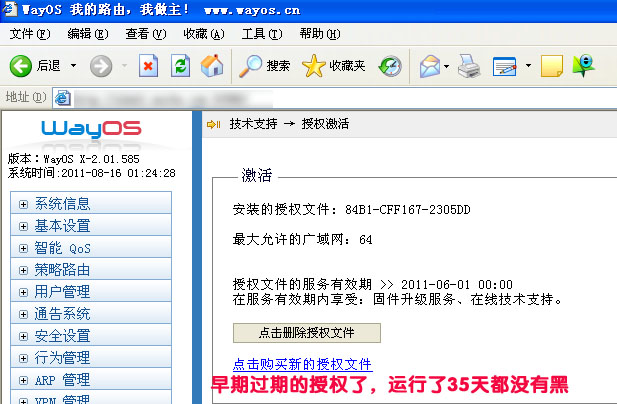Print page with printer icon
This screenshot has height=404, width=617.
click(469, 66)
